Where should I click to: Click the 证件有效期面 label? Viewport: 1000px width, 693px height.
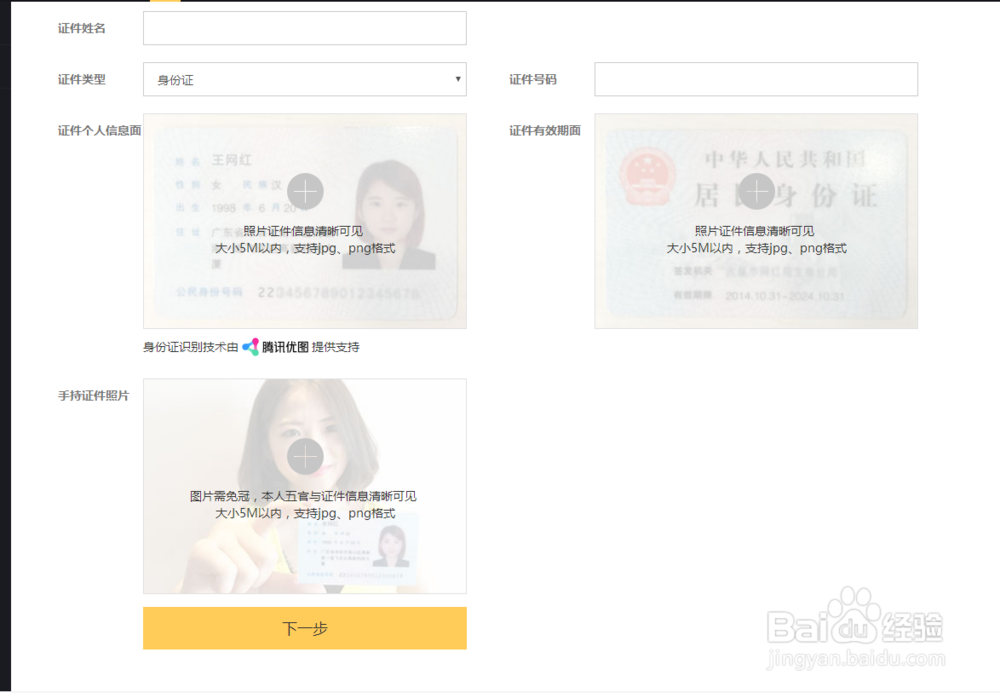(x=545, y=131)
